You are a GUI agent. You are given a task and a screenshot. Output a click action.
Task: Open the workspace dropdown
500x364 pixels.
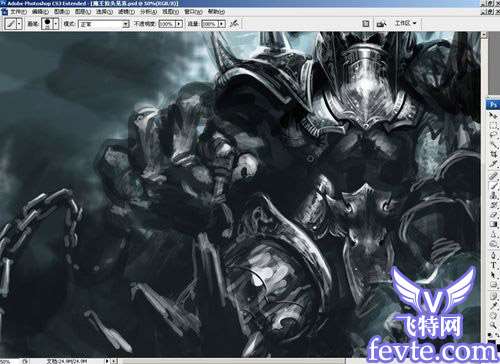pyautogui.click(x=406, y=23)
